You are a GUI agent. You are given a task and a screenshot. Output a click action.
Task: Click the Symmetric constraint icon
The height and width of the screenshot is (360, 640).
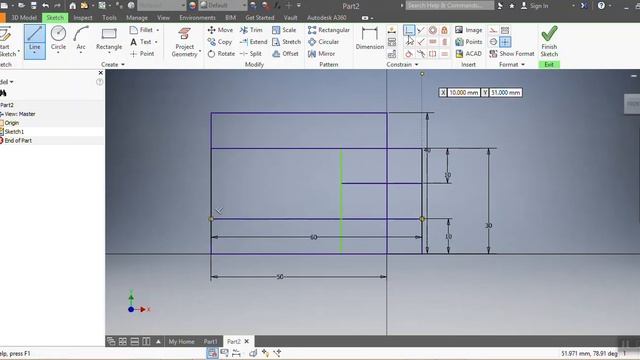433,53
